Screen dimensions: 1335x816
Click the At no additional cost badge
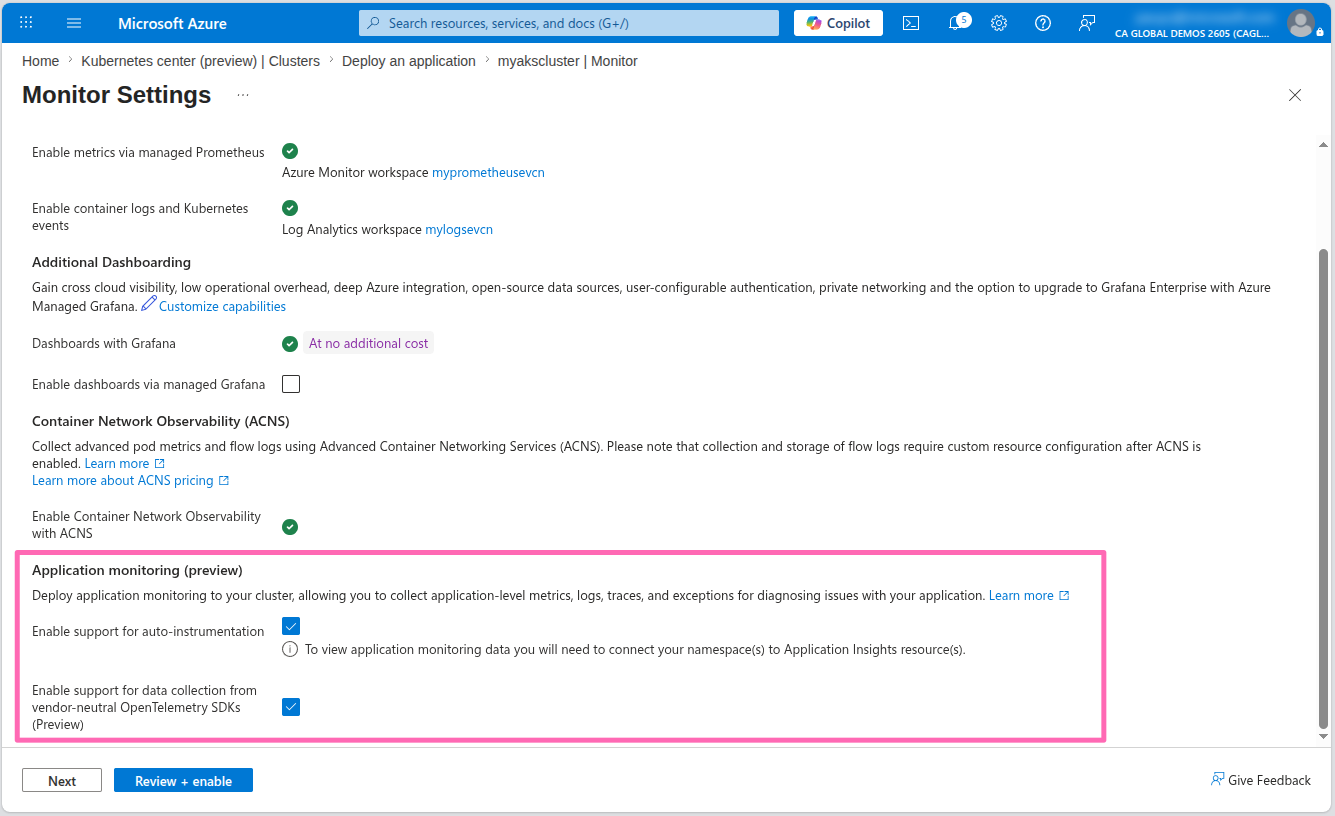[368, 343]
